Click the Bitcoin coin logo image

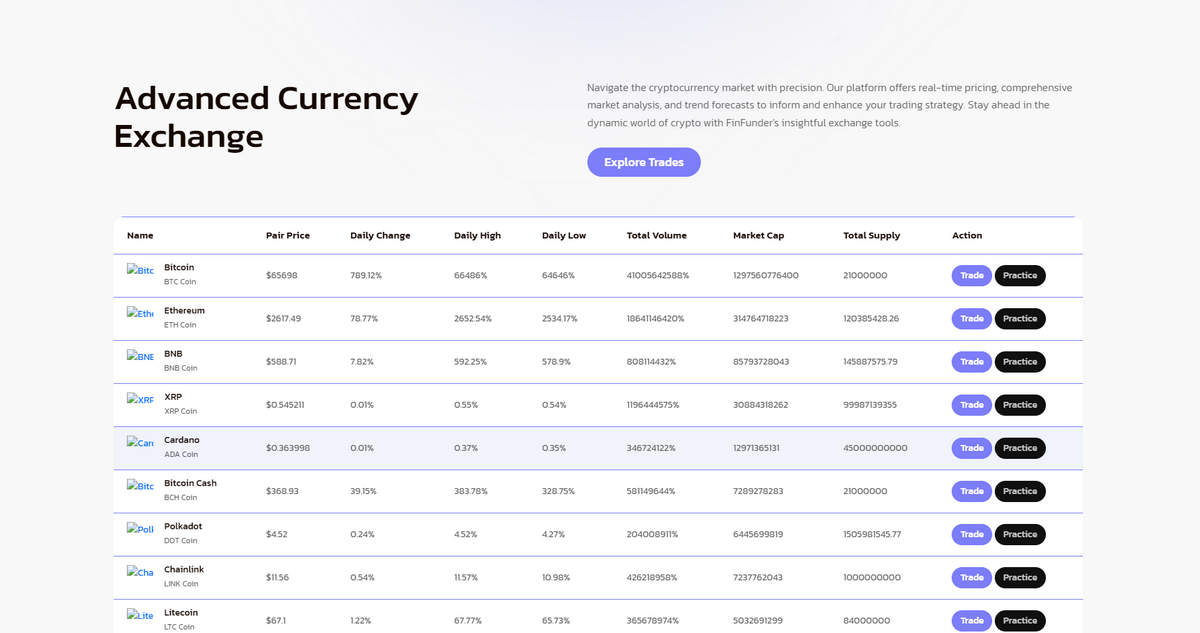click(140, 270)
